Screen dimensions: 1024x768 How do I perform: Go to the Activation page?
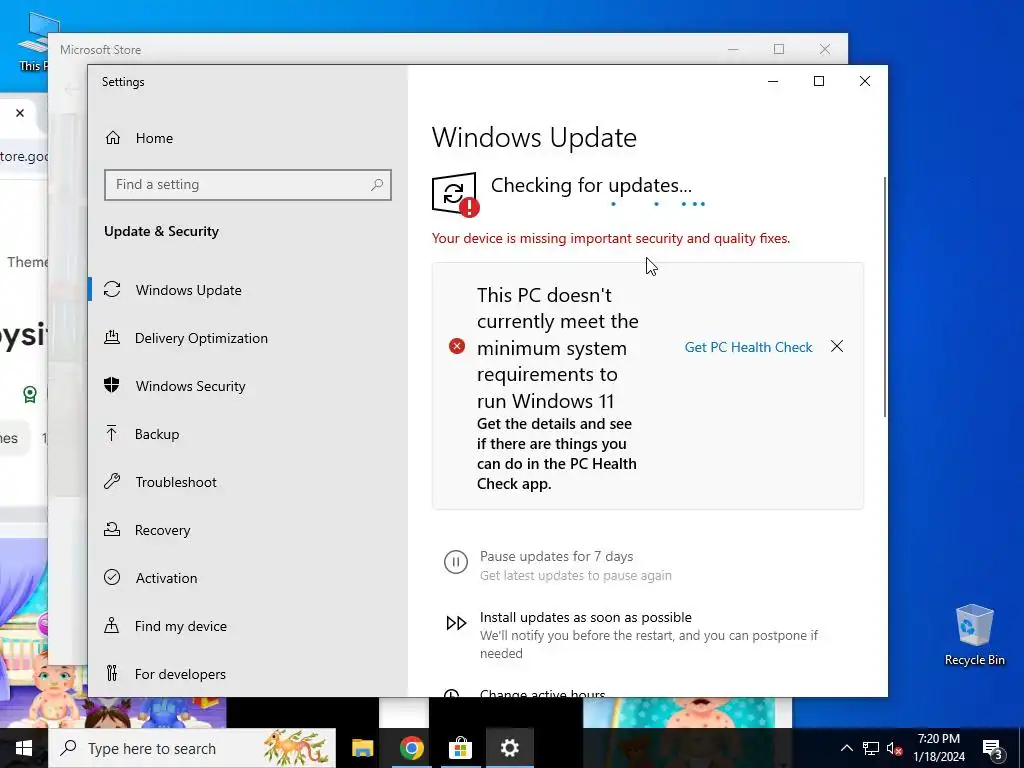[248, 578]
